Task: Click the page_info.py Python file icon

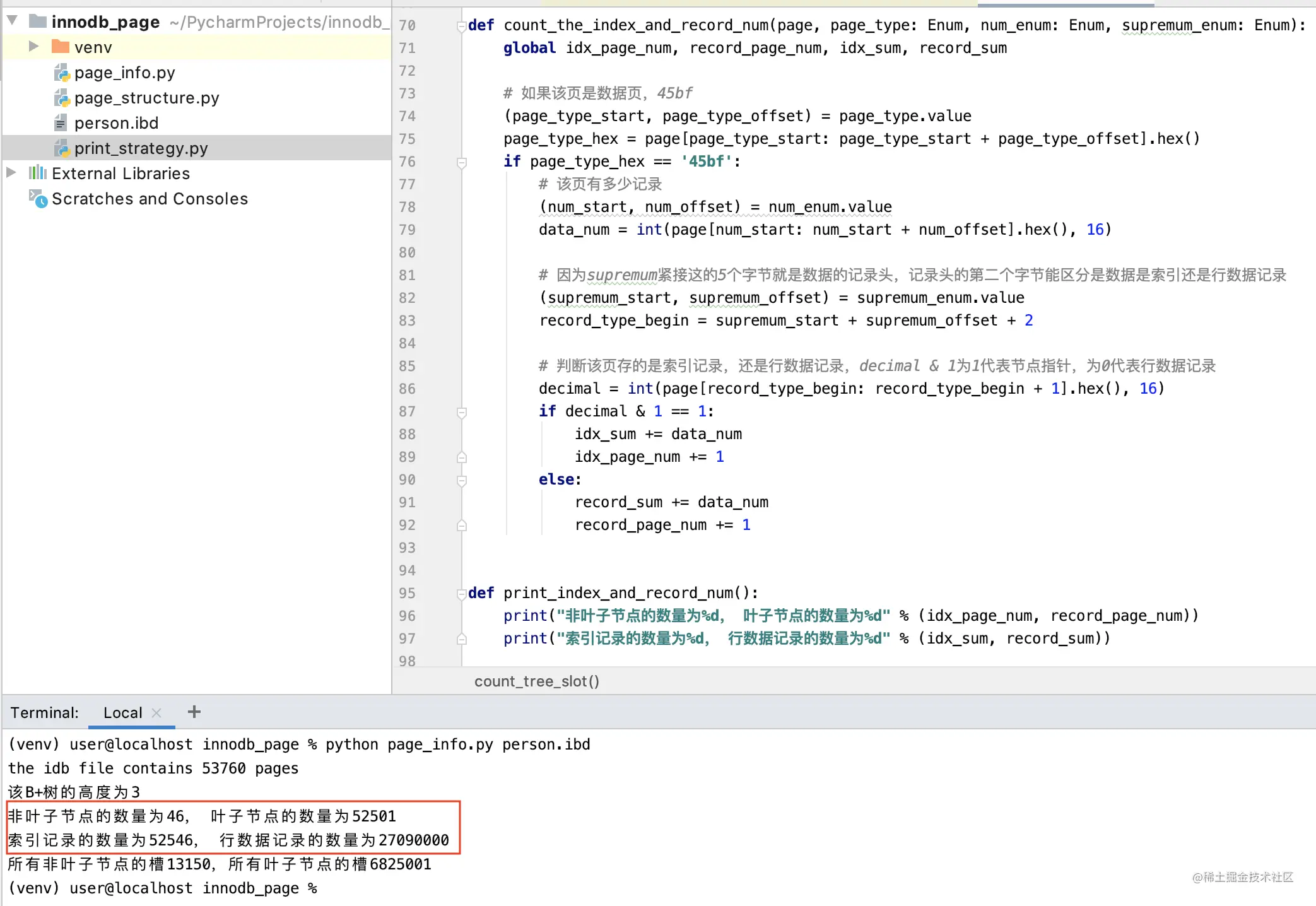Action: [x=61, y=73]
